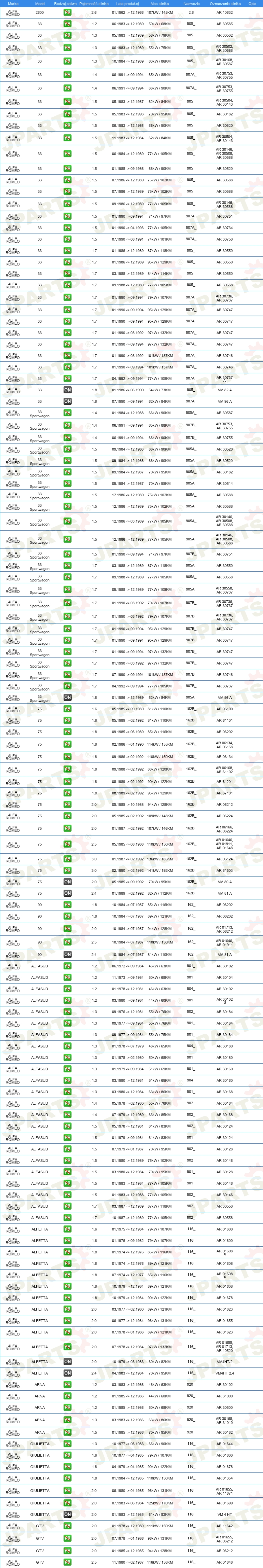
Task: Click the ON diesel icon in 75 VM 80 A row
Action: pos(68,882)
